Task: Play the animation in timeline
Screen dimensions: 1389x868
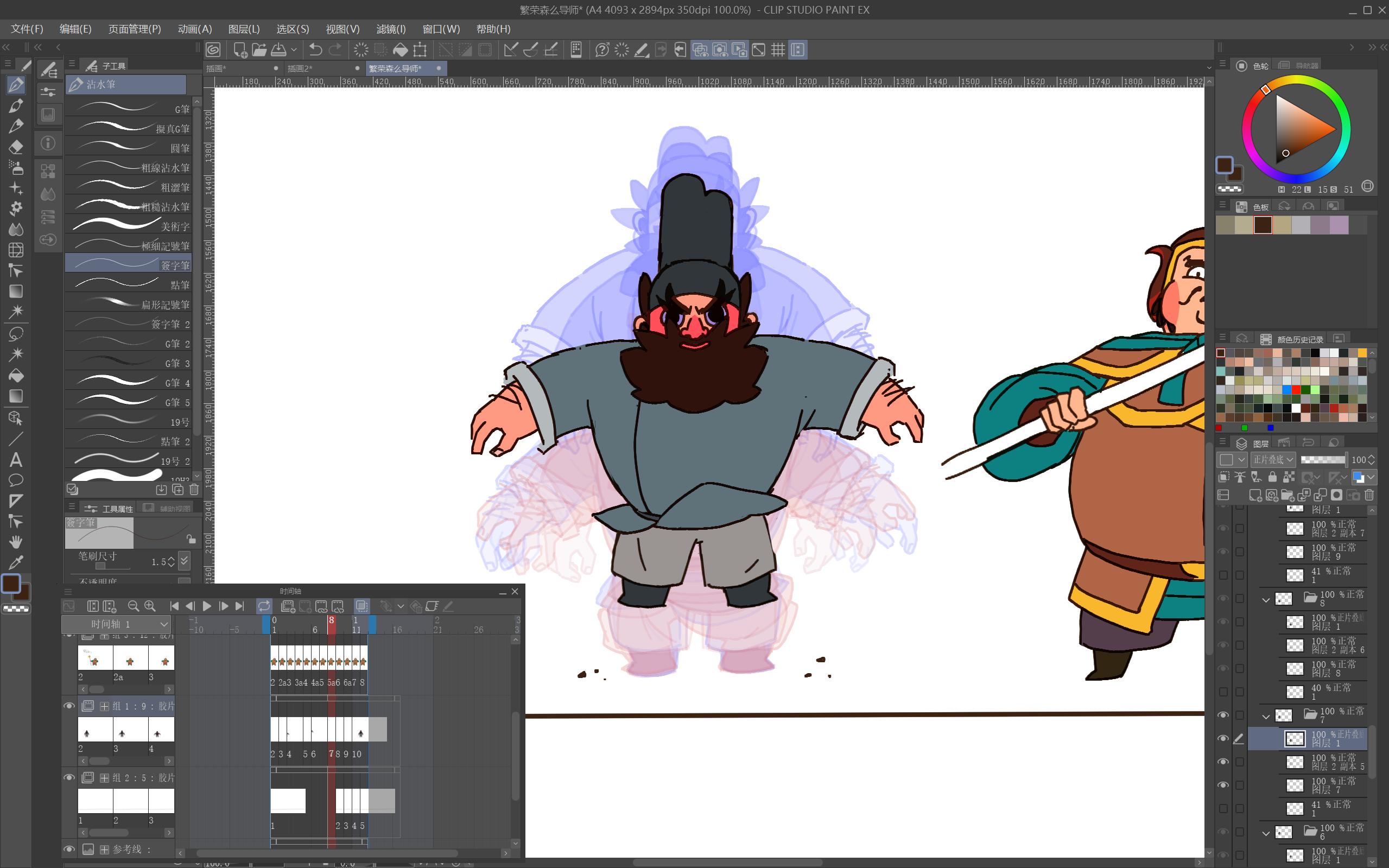Action: tap(207, 606)
